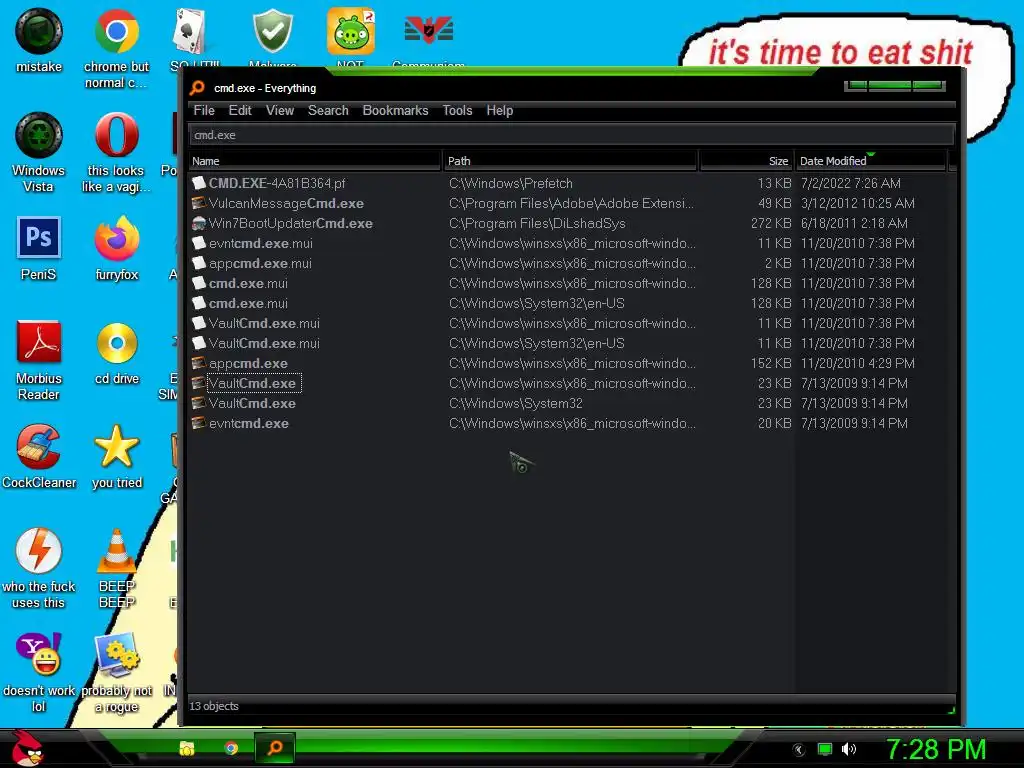The image size is (1024, 768).
Task: Sort by the Size column header
Action: point(746,161)
